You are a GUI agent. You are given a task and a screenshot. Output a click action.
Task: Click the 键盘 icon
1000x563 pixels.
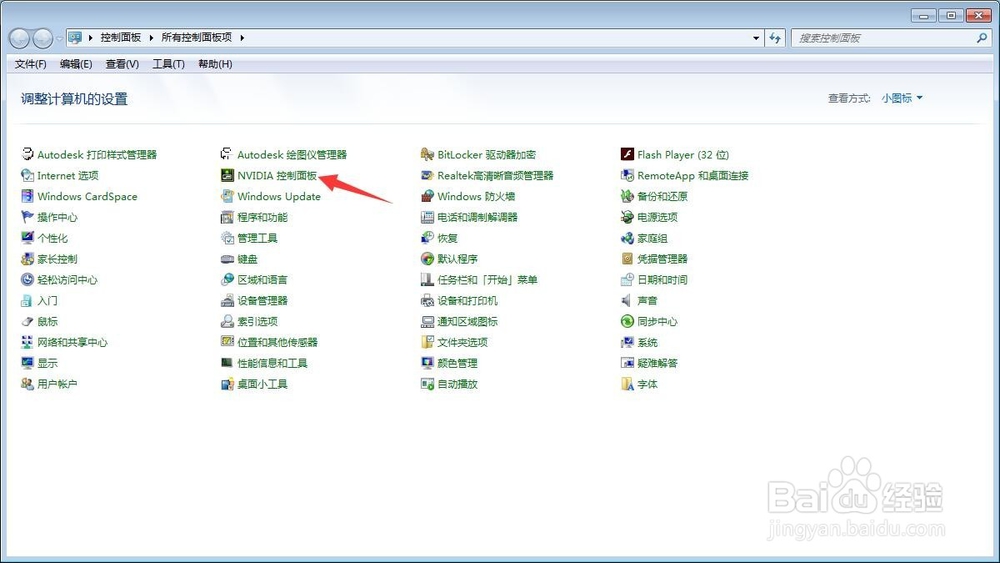227,259
